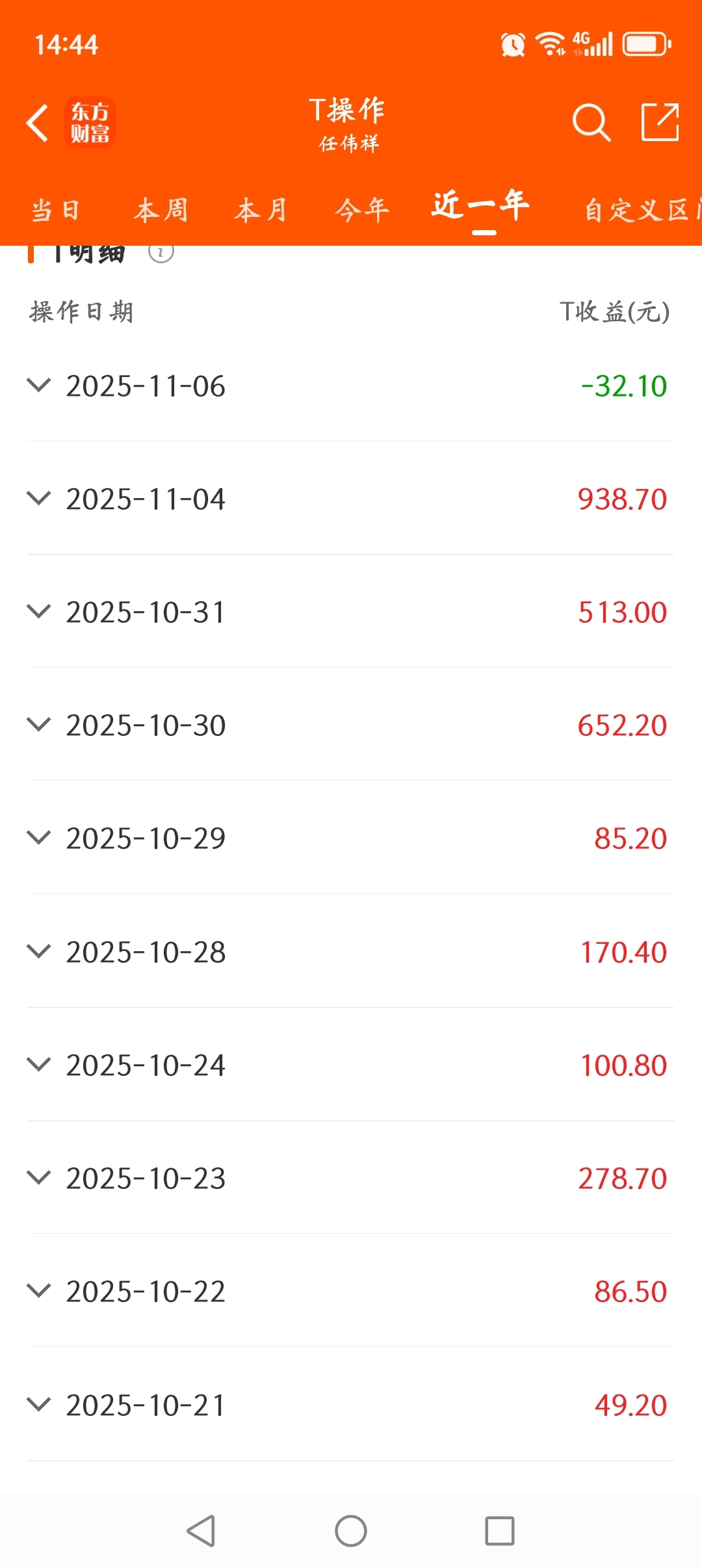Open search with the magnifier icon
Viewport: 702px width, 1568px height.
(591, 122)
